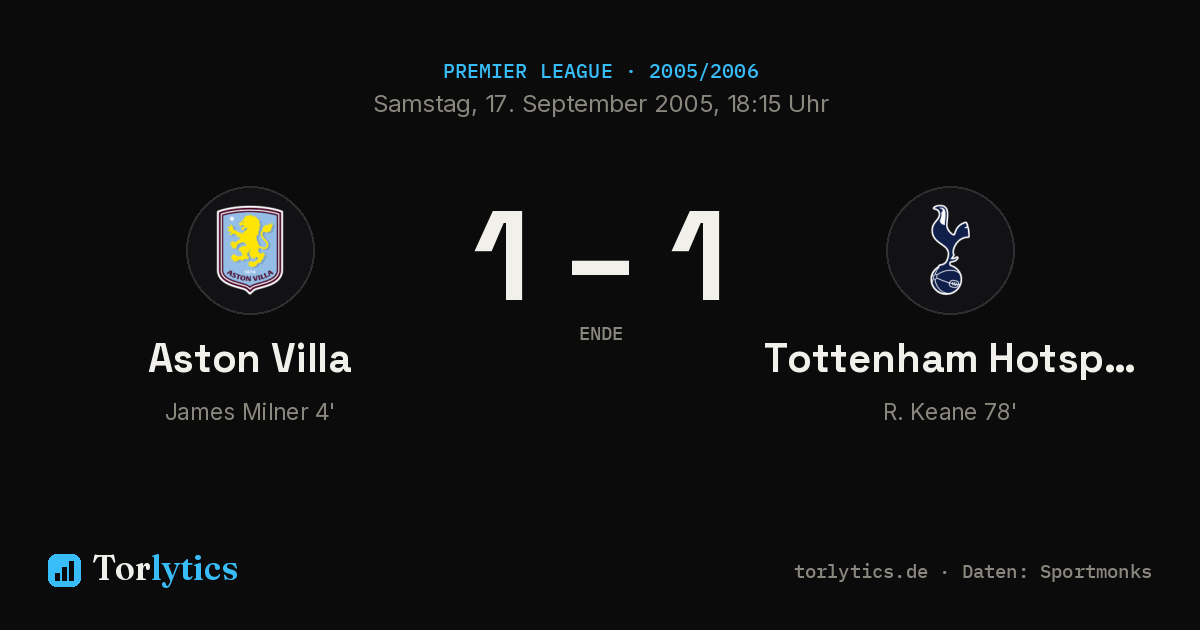
Task: Click the James Milner 4' goal entry
Action: coord(250,412)
